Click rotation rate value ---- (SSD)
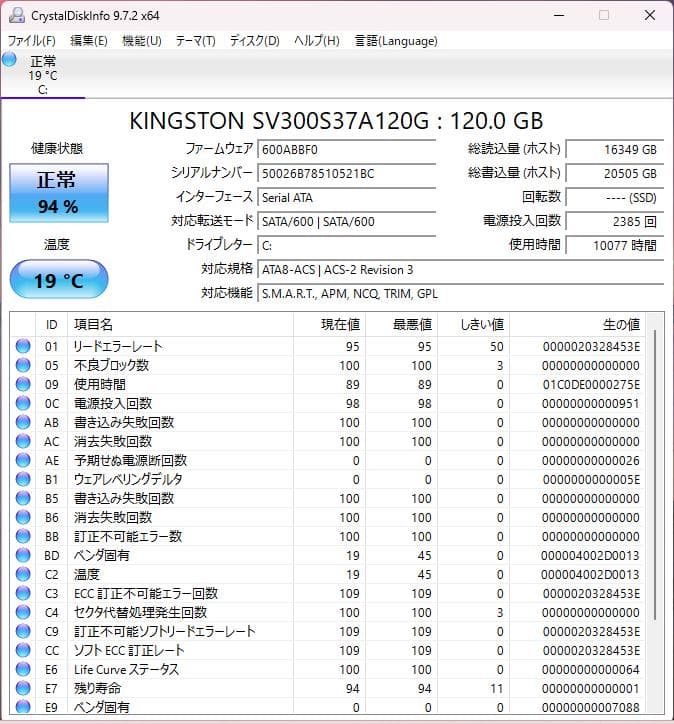Screen dimensions: 674x724 click(615, 198)
